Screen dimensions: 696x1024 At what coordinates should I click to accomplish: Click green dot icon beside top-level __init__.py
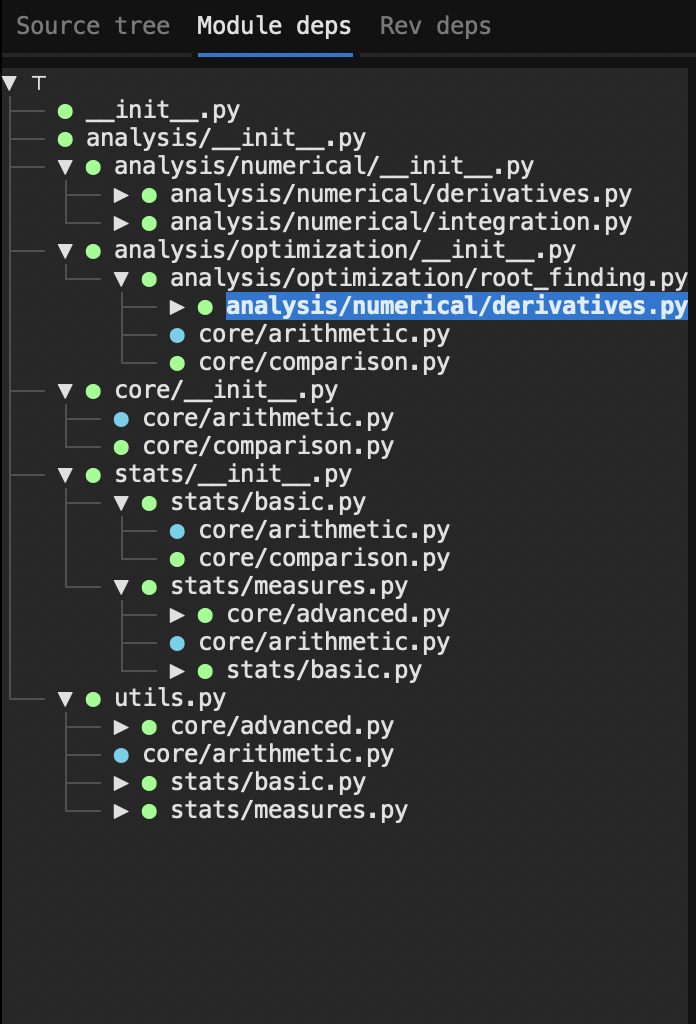[x=65, y=111]
